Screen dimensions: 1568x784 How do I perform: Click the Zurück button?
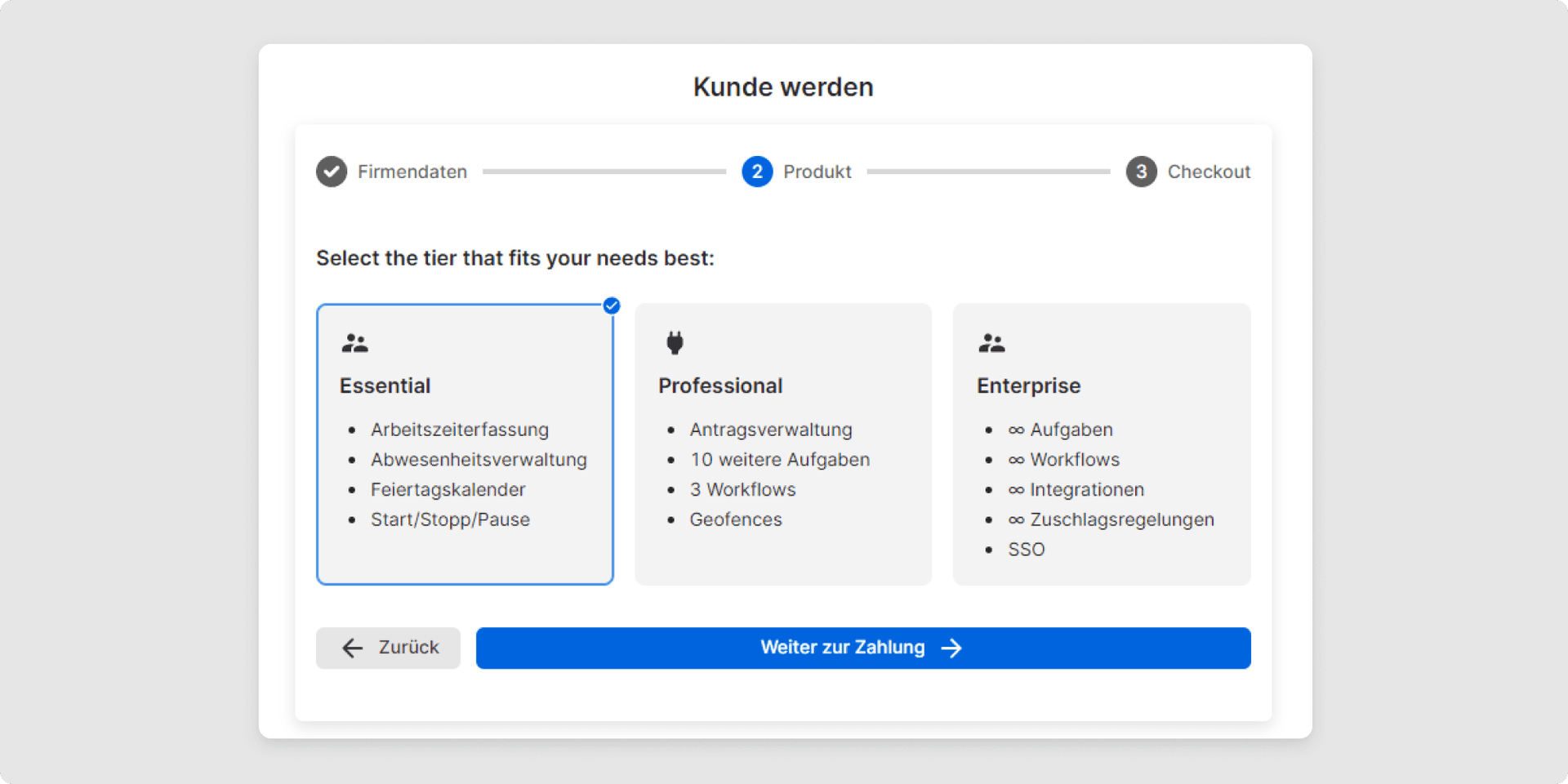click(387, 648)
